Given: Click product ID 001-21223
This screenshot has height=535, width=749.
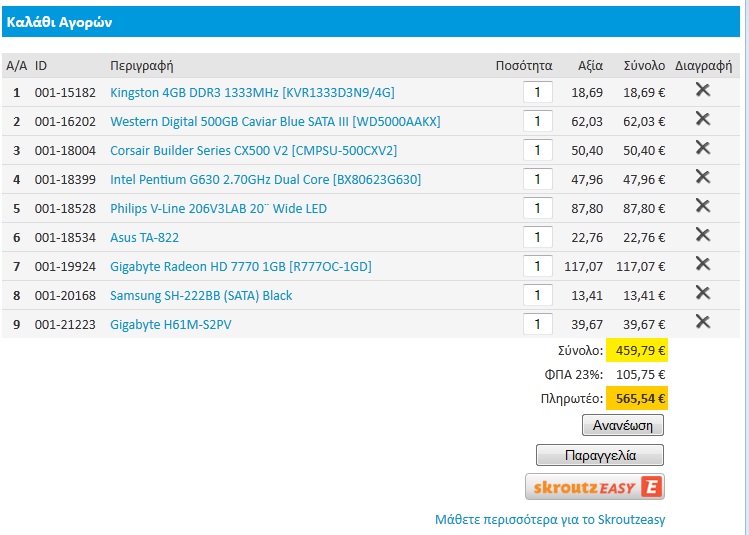Looking at the screenshot, I should coord(65,325).
